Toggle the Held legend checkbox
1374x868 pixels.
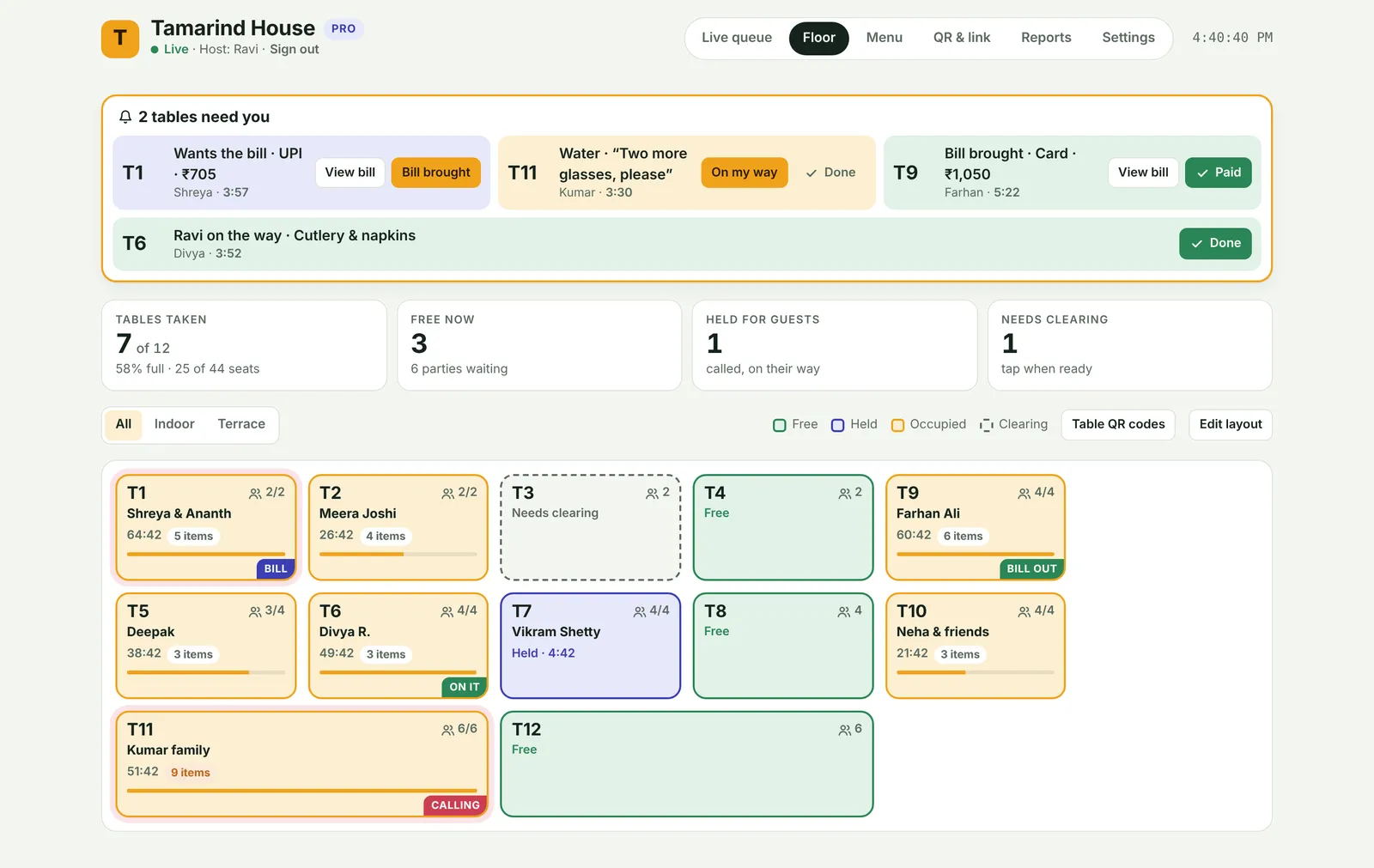(838, 425)
